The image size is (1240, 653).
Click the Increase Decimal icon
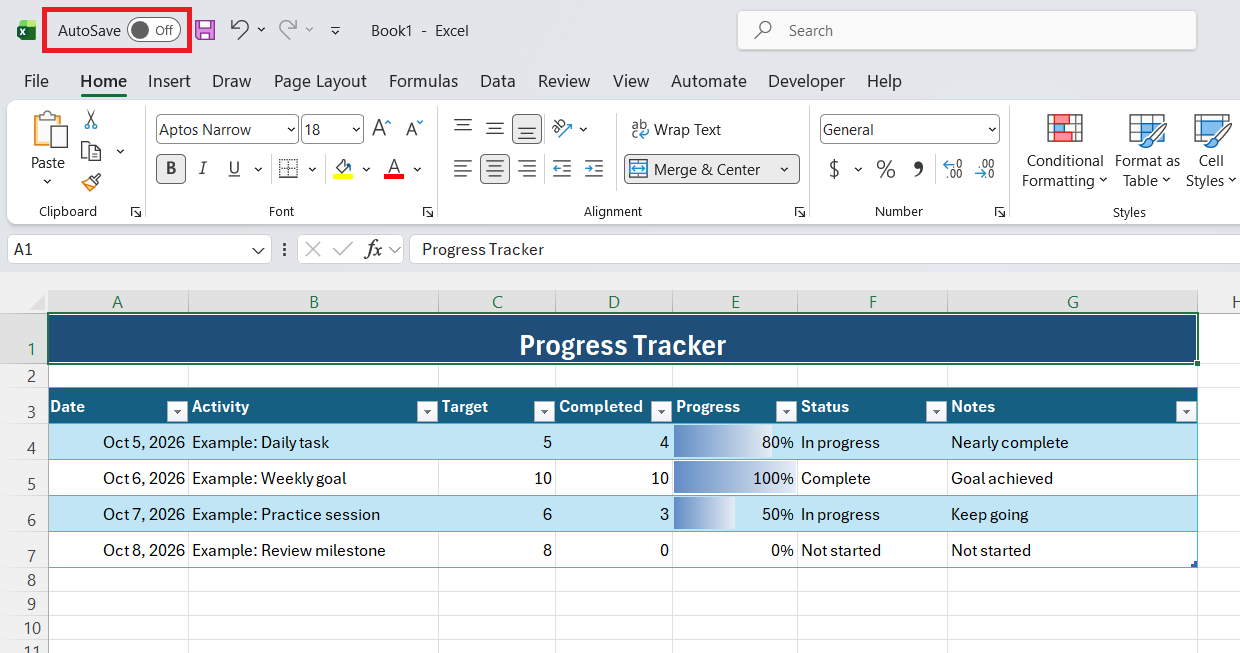click(953, 170)
